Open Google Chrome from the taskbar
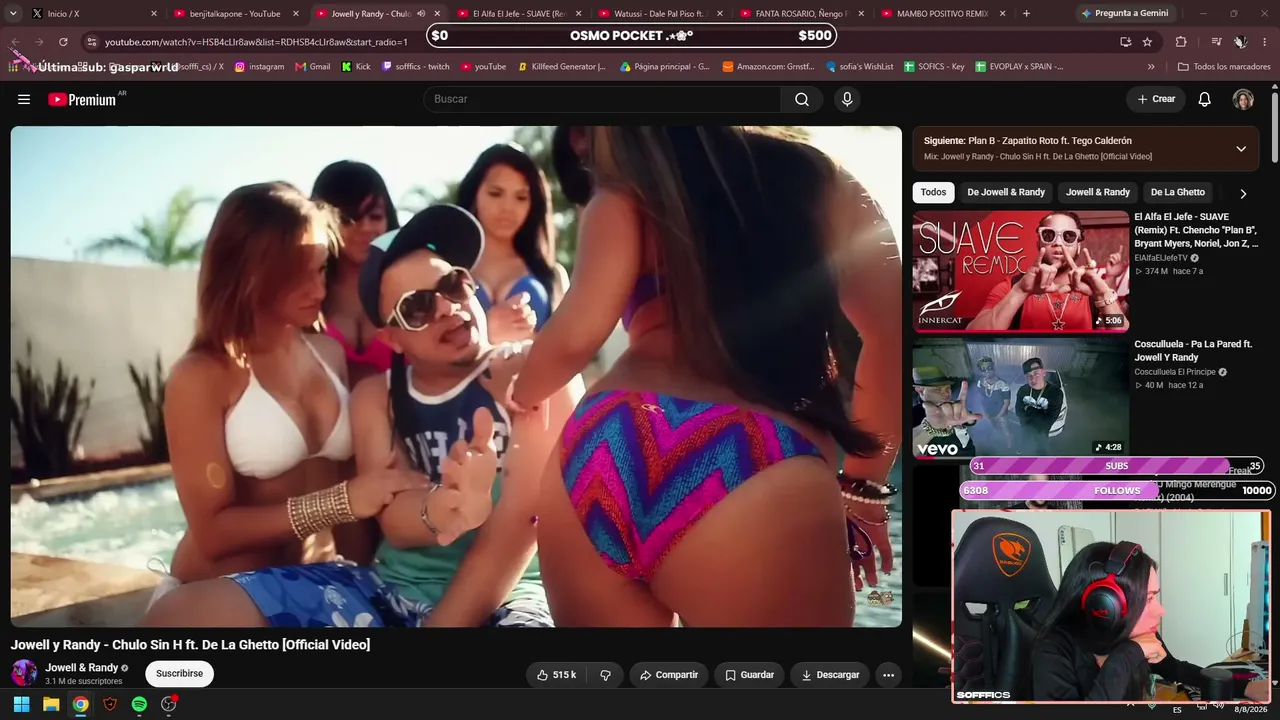Screen dimensions: 1280x720 pos(80,704)
